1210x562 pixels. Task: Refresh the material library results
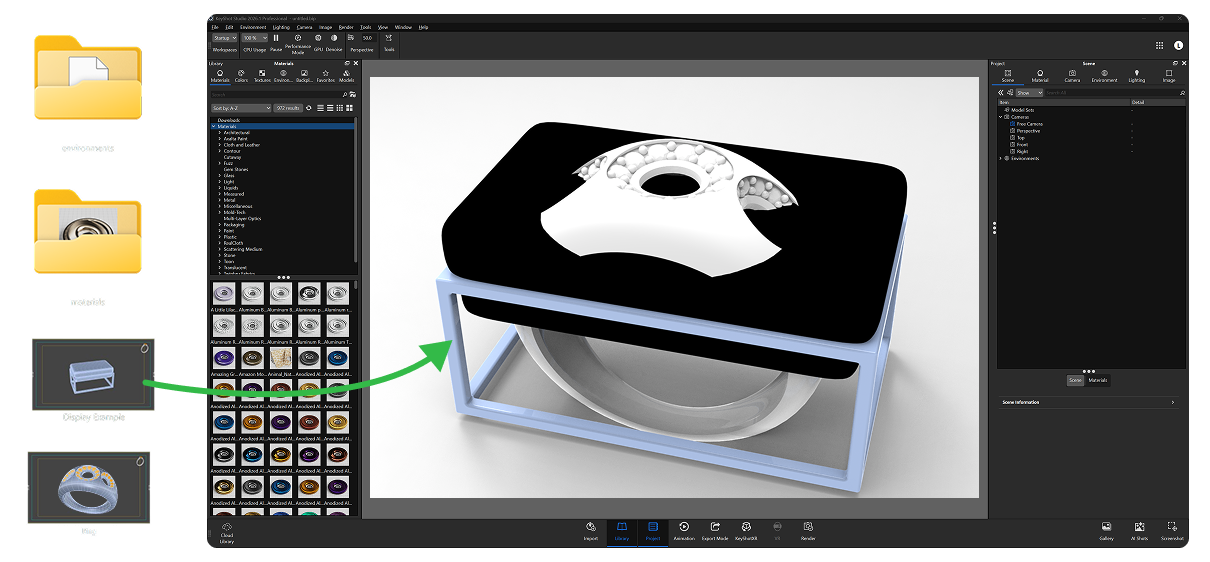pyautogui.click(x=309, y=107)
